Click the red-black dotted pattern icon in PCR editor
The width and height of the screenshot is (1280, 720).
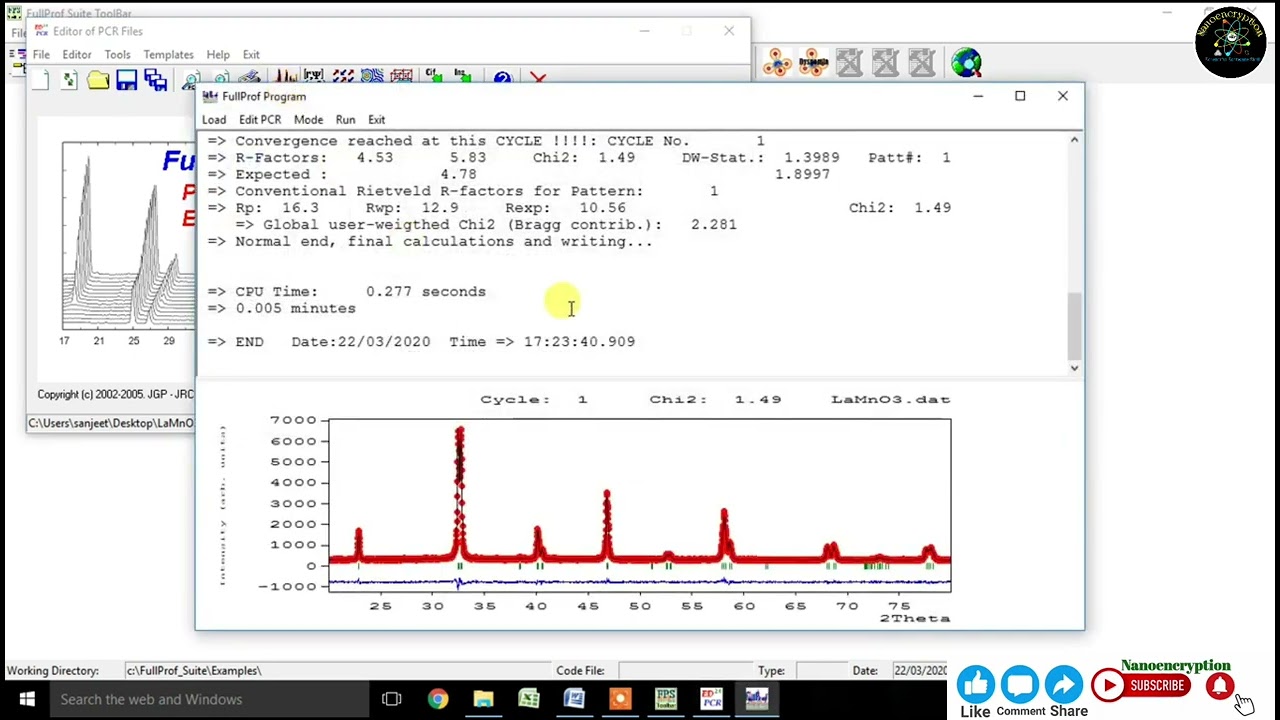[343, 77]
